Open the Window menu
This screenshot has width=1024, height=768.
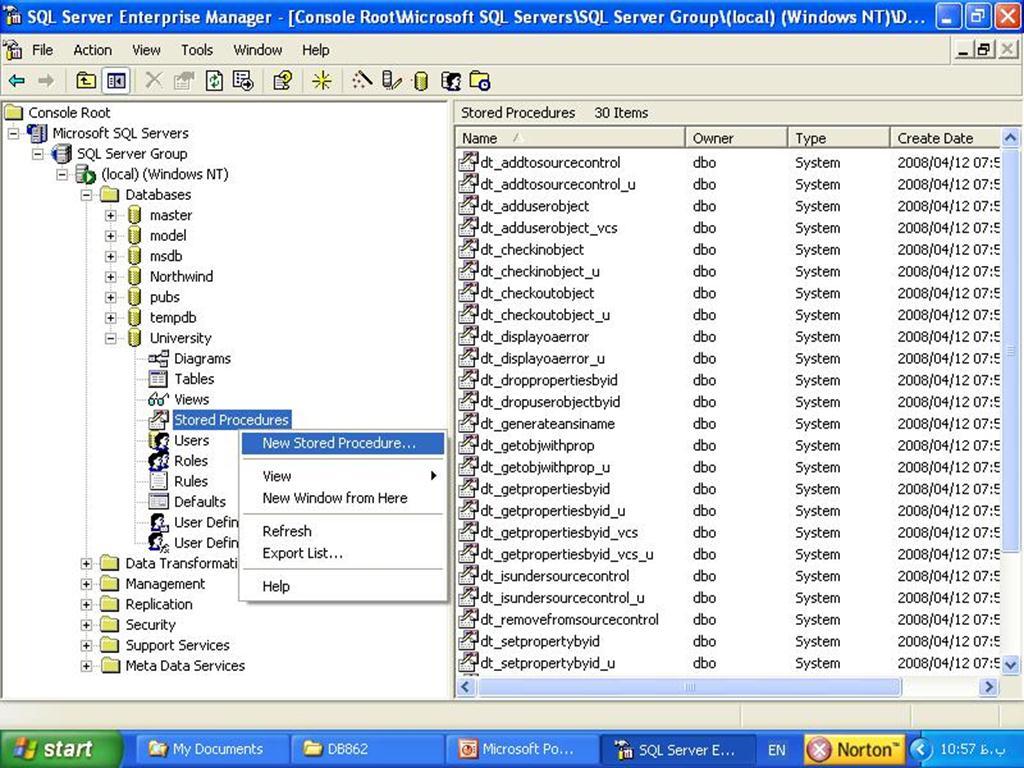(257, 50)
